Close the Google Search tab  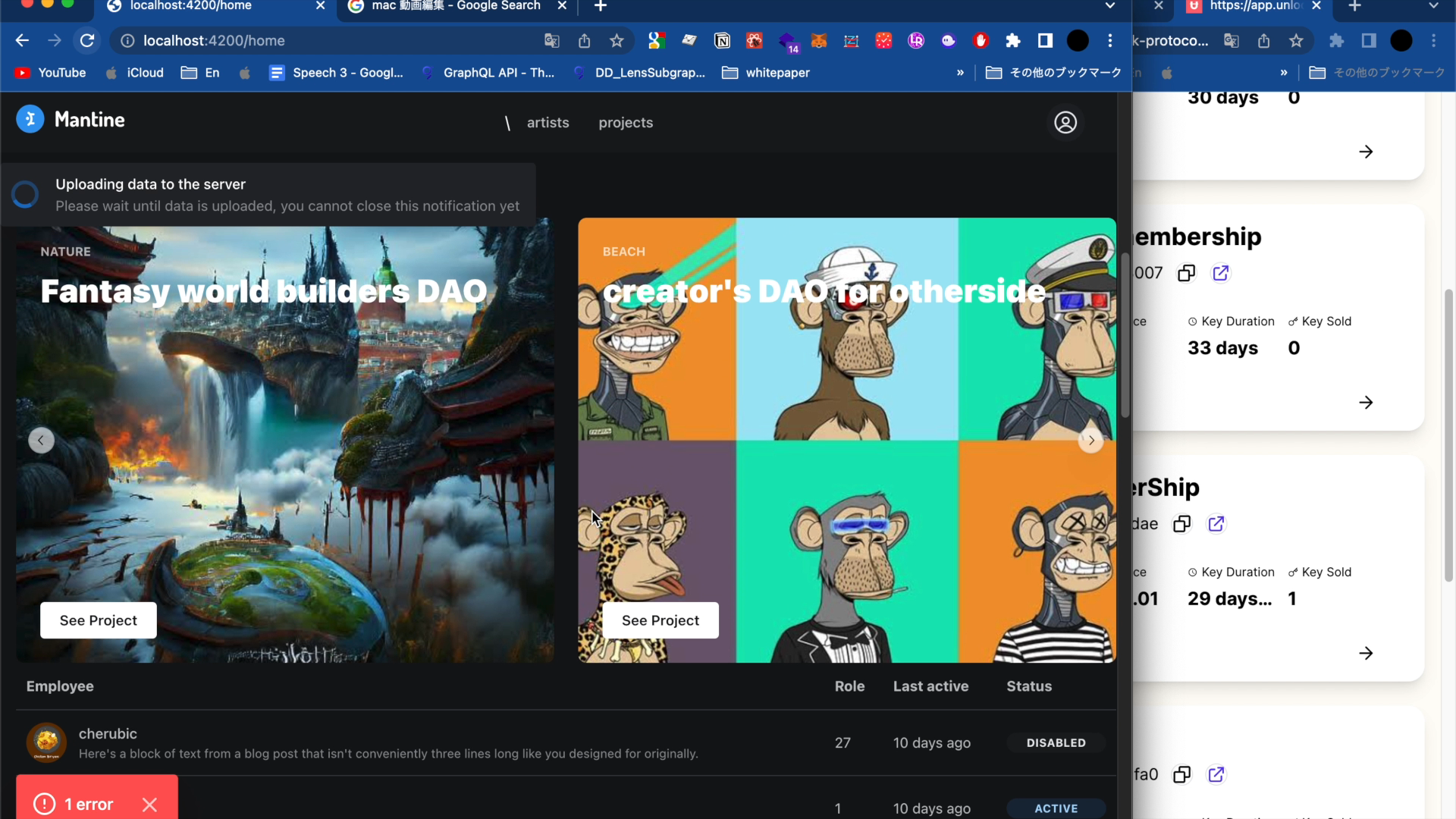[x=562, y=6]
